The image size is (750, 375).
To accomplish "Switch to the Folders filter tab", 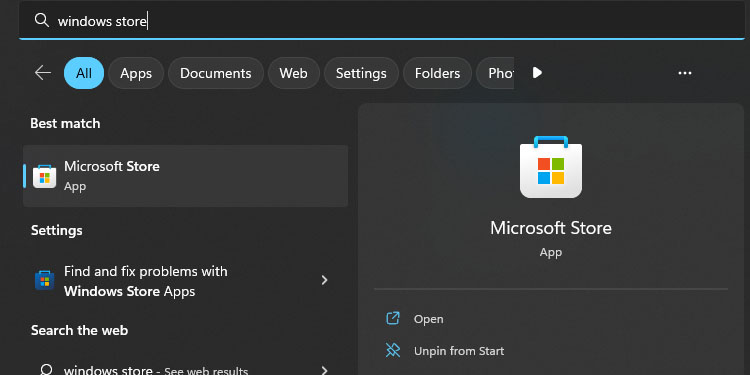I will (x=437, y=73).
